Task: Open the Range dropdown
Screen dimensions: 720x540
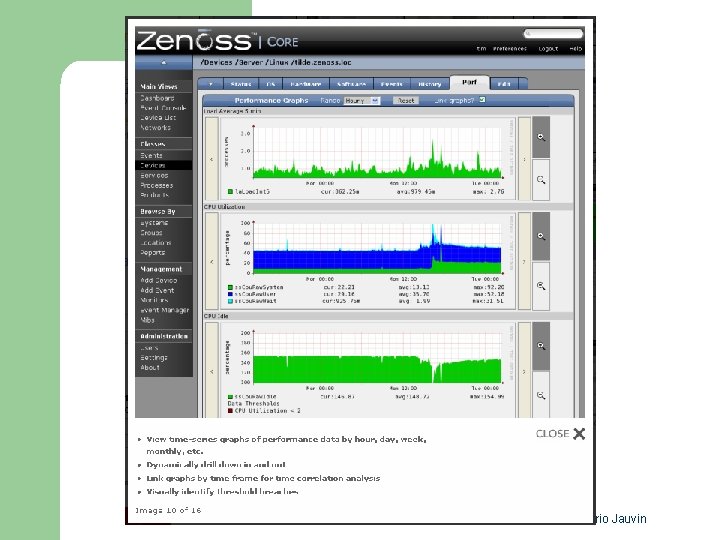Action: pos(362,101)
